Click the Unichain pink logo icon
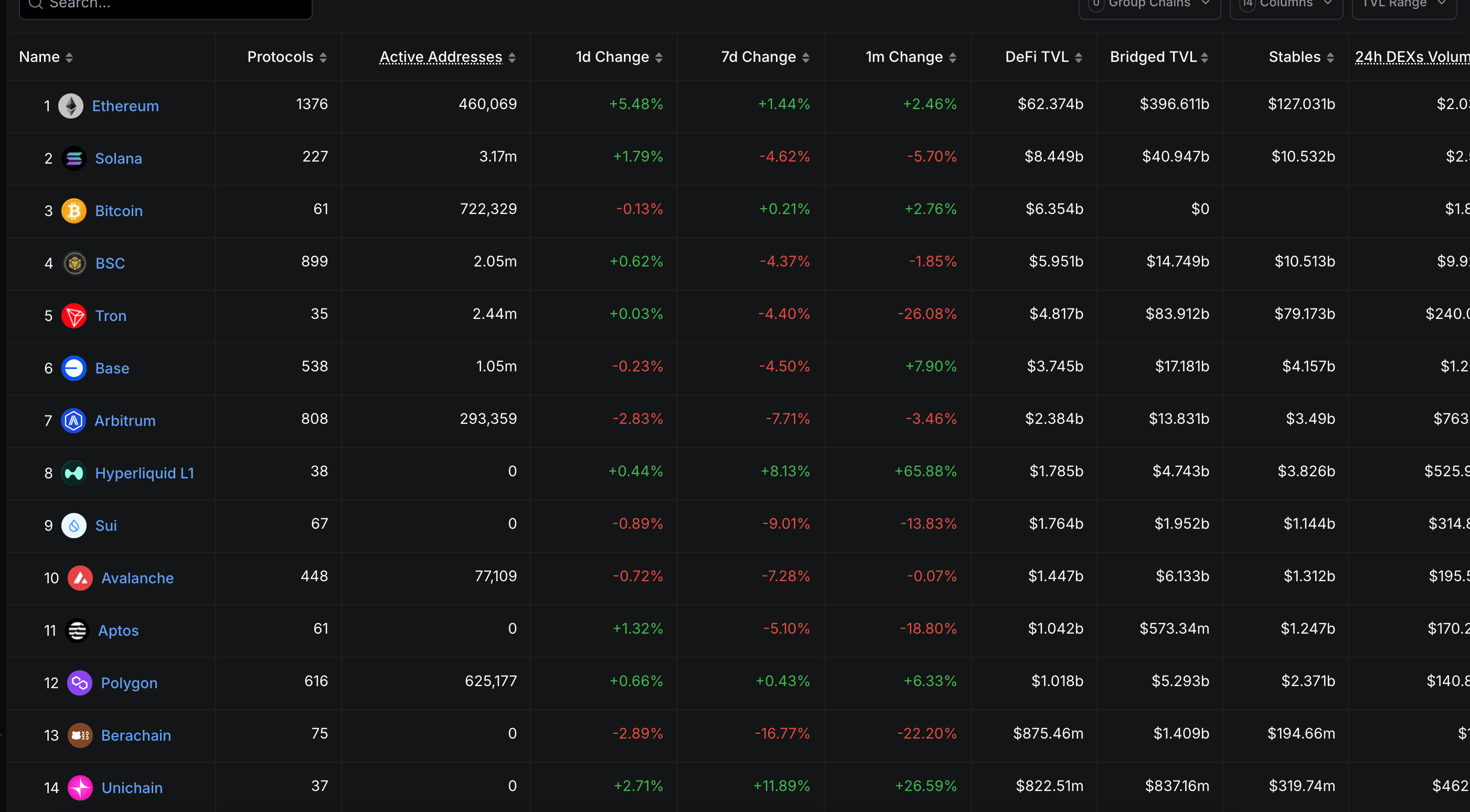The image size is (1470, 812). pyautogui.click(x=80, y=788)
